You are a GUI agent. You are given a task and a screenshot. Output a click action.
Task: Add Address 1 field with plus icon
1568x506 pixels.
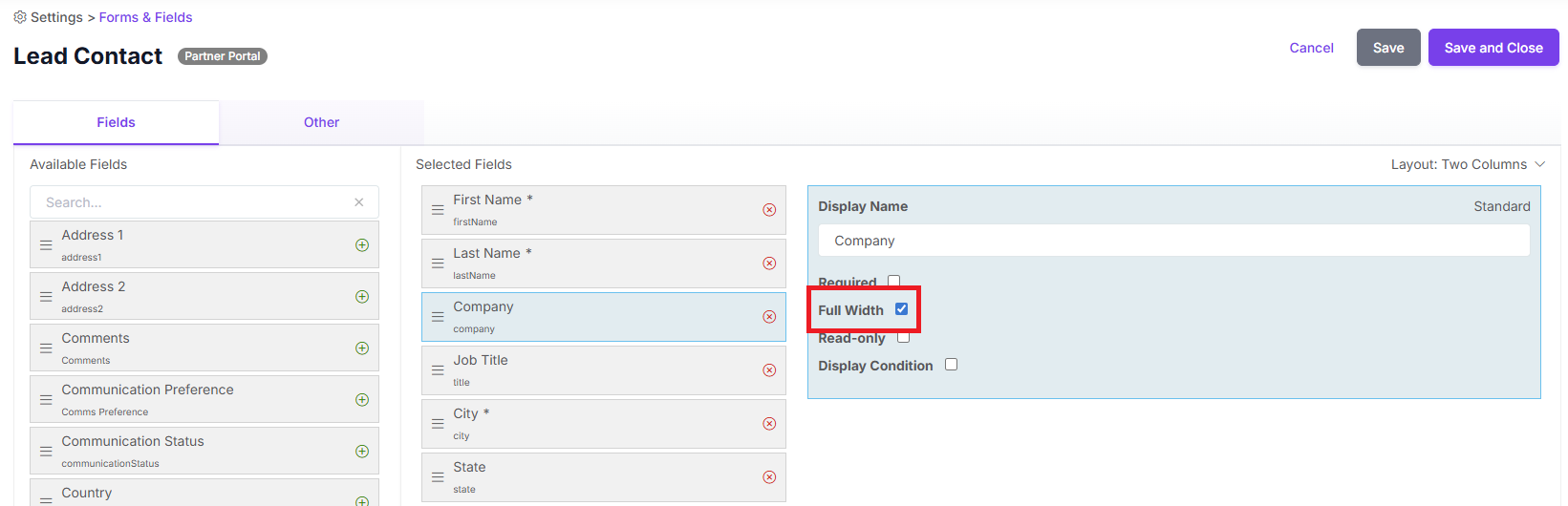click(362, 245)
